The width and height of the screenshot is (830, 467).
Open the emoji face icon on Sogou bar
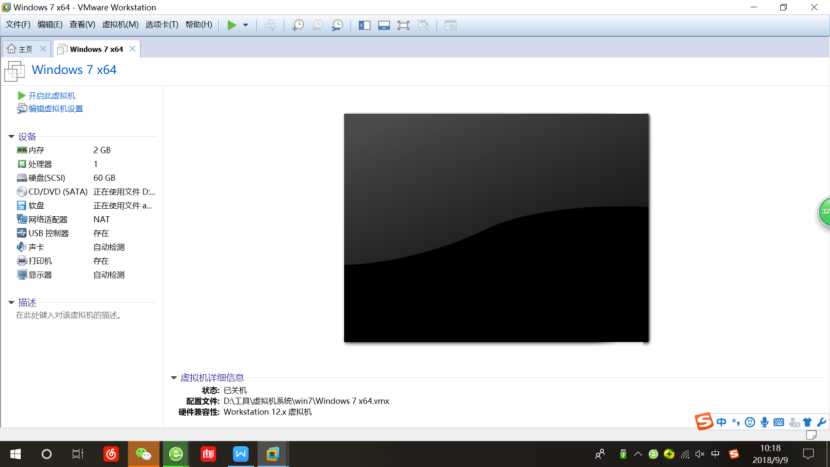click(750, 422)
